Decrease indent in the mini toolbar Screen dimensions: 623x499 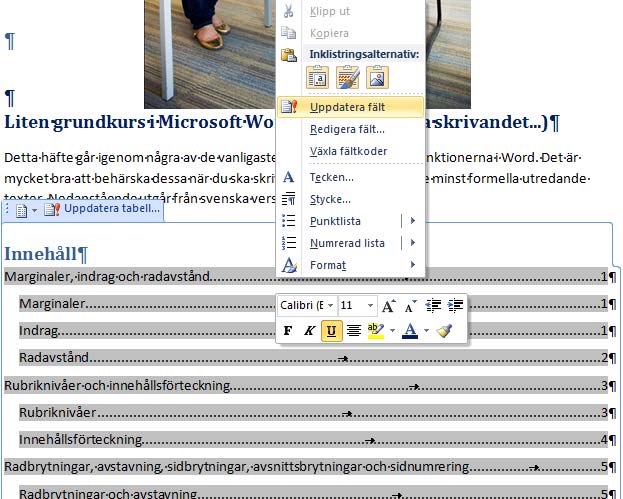433,306
